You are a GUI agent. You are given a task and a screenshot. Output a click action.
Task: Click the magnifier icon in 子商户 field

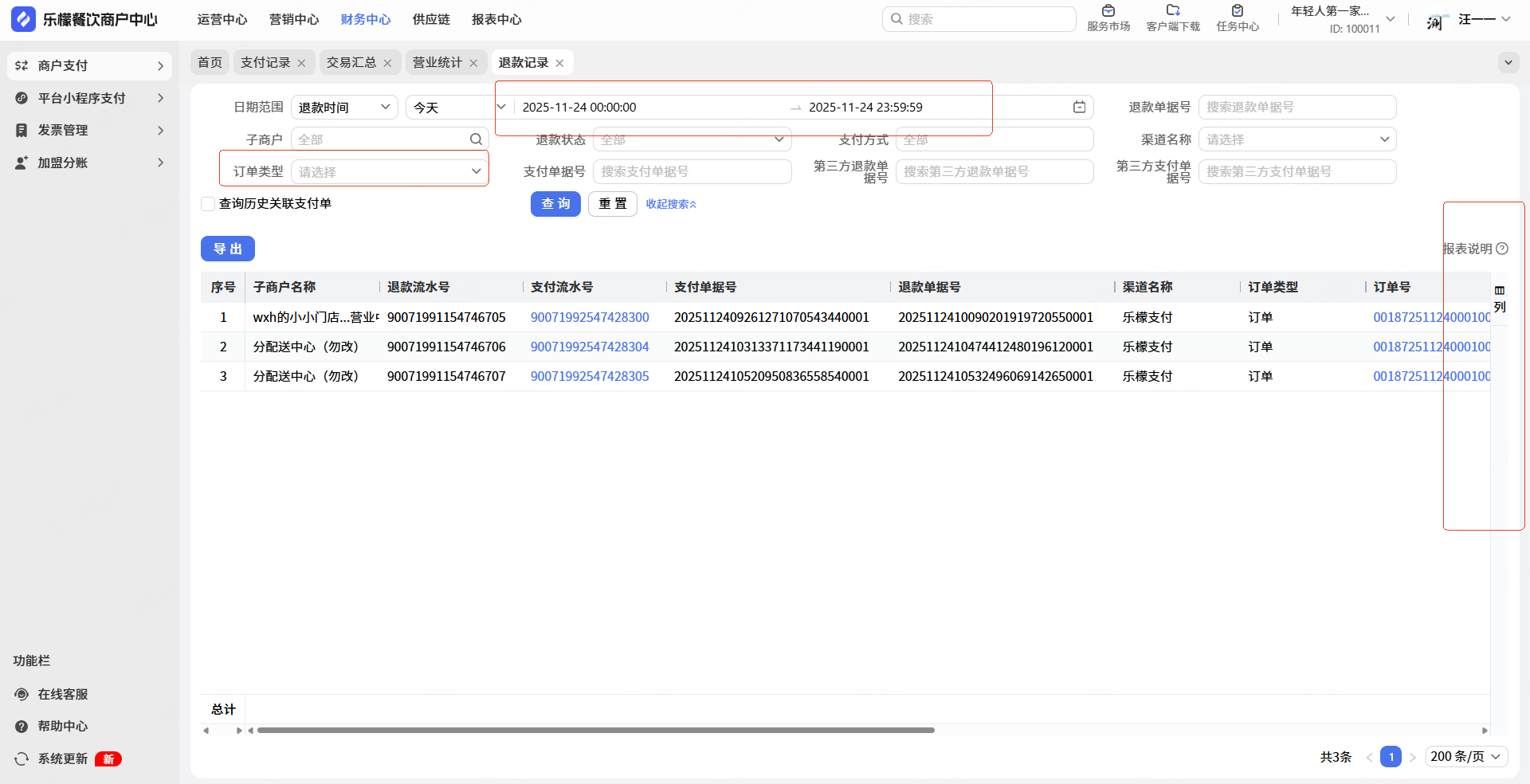pyautogui.click(x=476, y=139)
